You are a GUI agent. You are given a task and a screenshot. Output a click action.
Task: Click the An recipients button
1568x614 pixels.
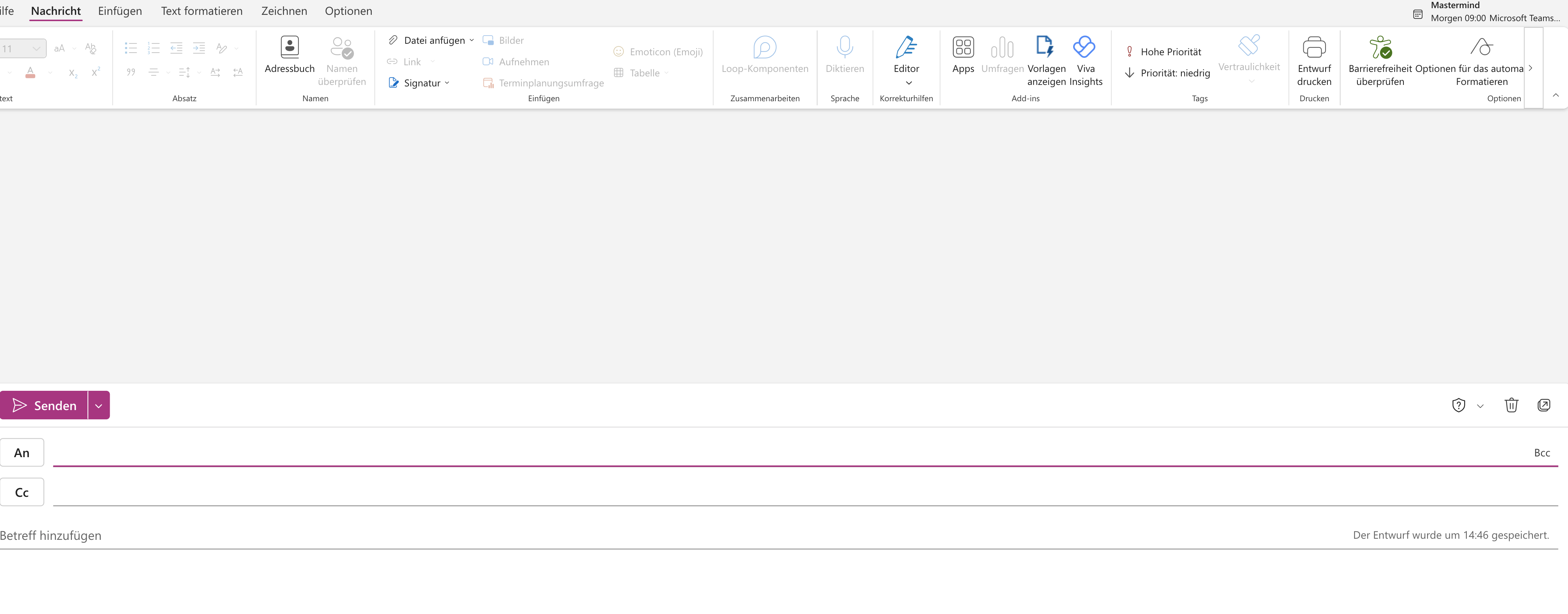(x=22, y=453)
